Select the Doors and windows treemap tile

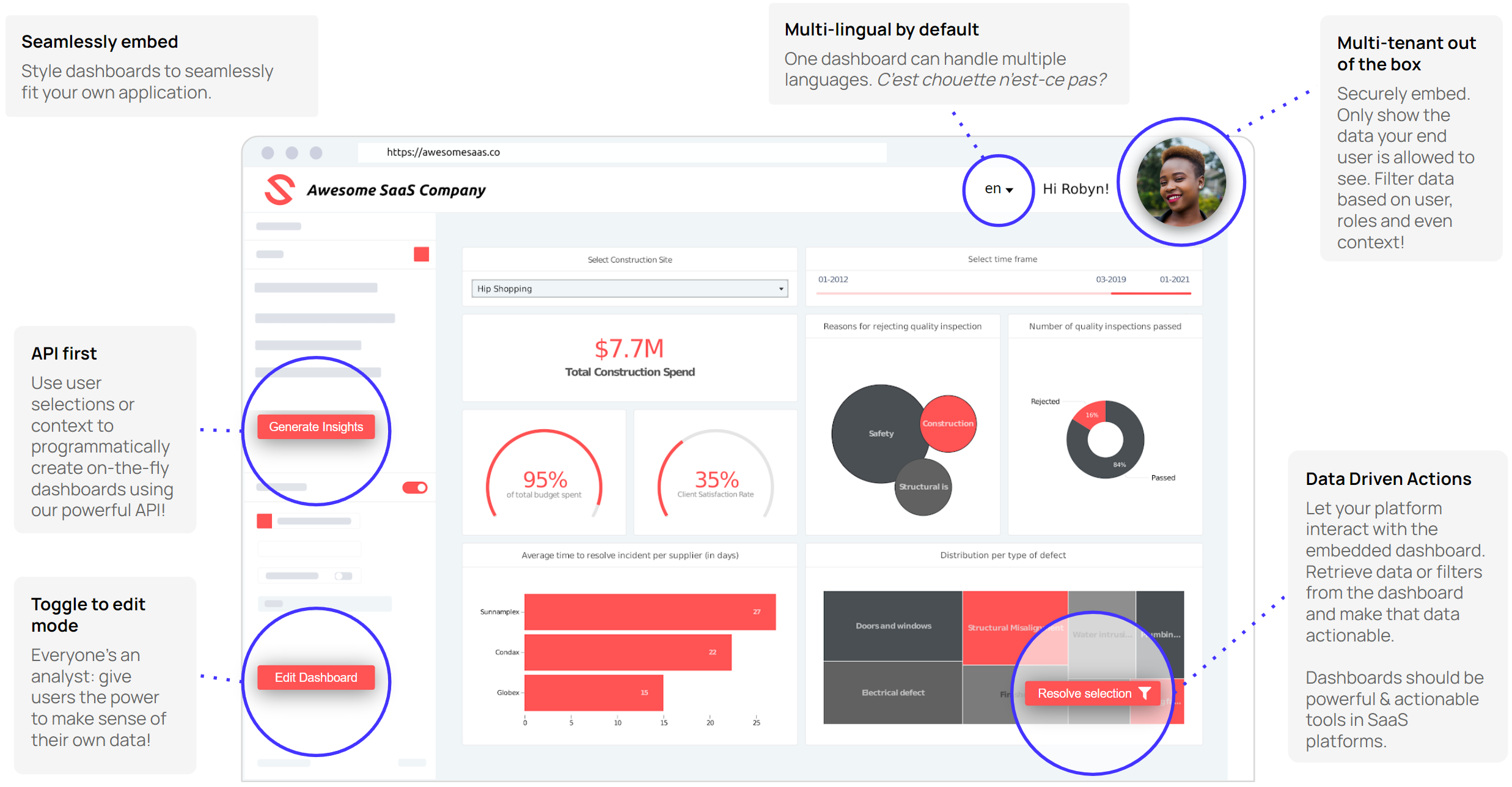point(893,626)
